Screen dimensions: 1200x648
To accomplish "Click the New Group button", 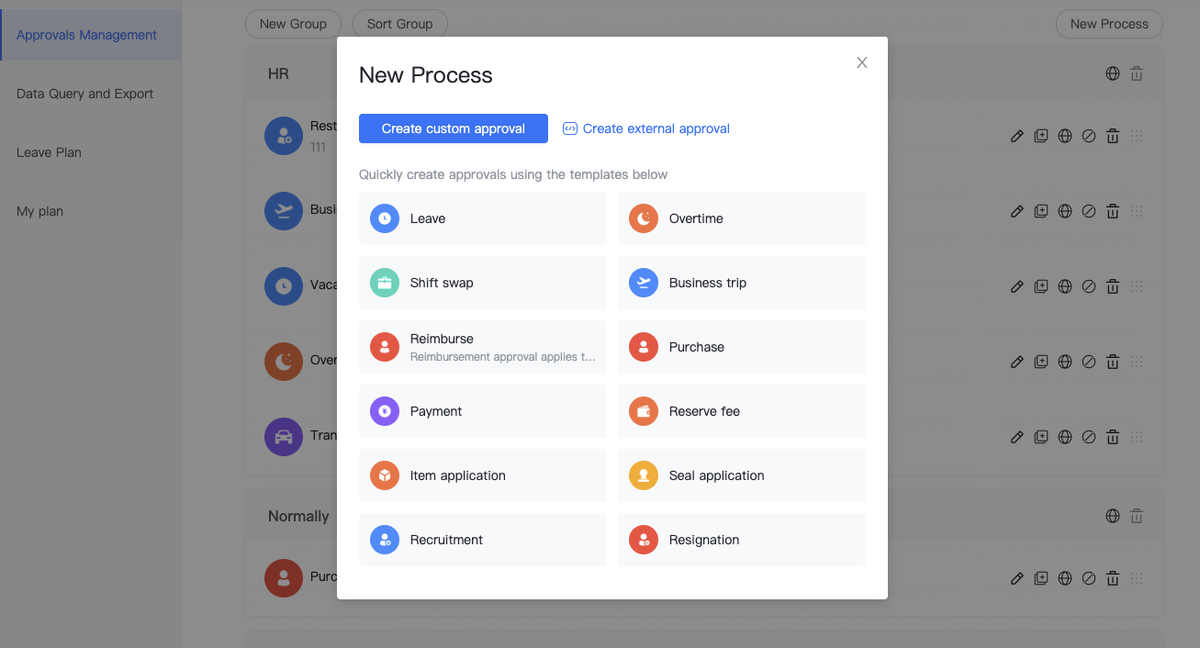I will [x=293, y=23].
